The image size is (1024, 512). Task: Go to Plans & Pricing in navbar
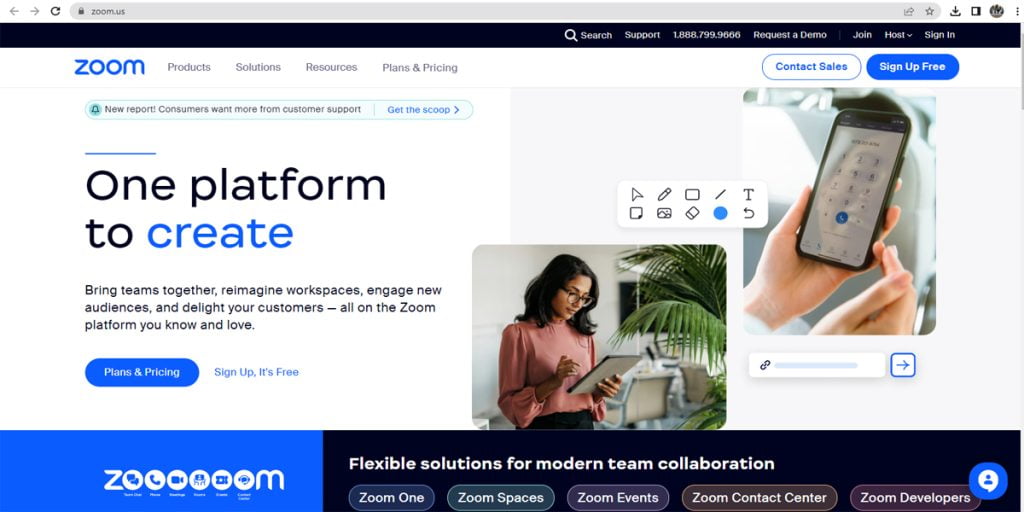pos(420,68)
